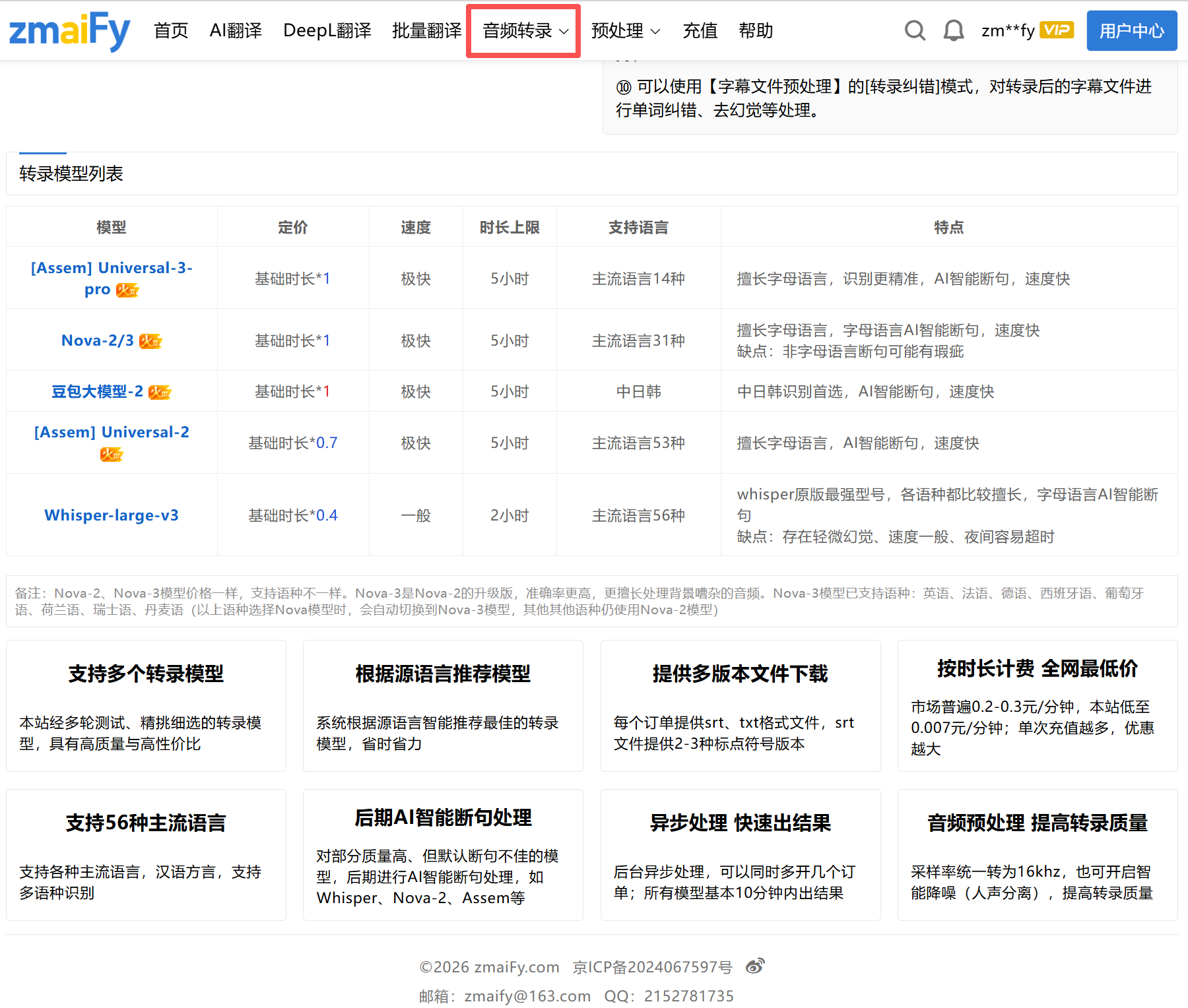
Task: Open [Assem] Universal-3-pro model link
Action: pyautogui.click(x=111, y=278)
